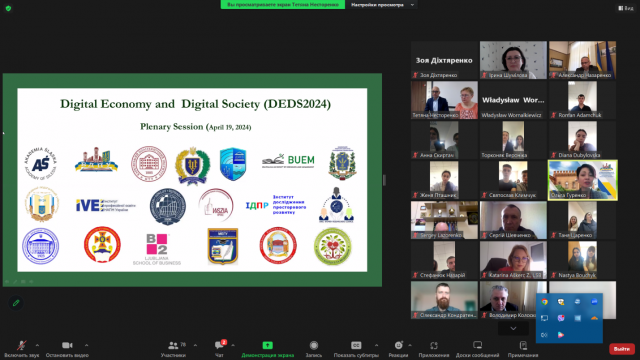Image resolution: width=640 pixels, height=360 pixels.
Task: Select Katarina Aškerc video tile
Action: pos(513,260)
